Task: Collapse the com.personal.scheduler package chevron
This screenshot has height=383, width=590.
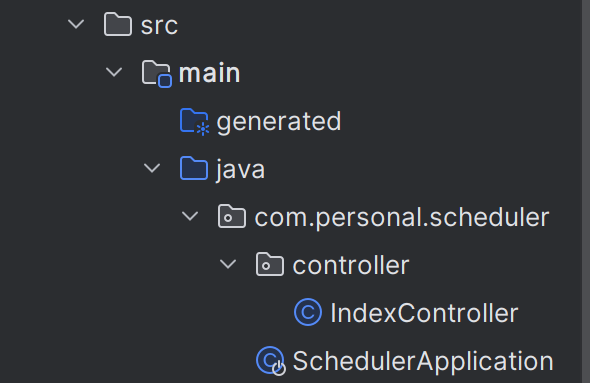Action: 190,216
